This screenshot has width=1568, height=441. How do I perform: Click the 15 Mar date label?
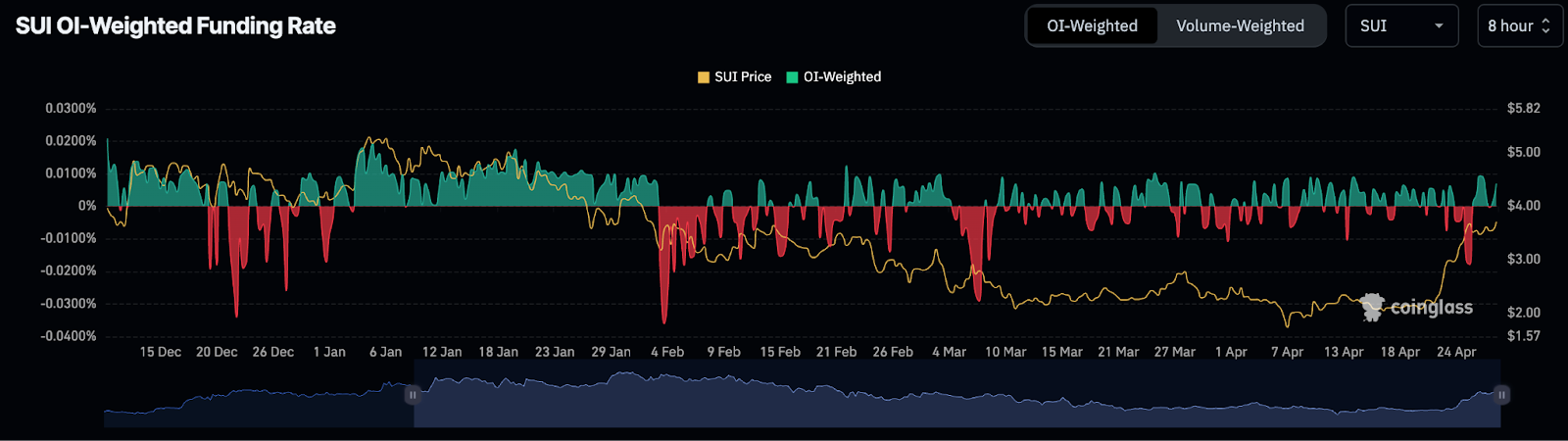pyautogui.click(x=1062, y=352)
